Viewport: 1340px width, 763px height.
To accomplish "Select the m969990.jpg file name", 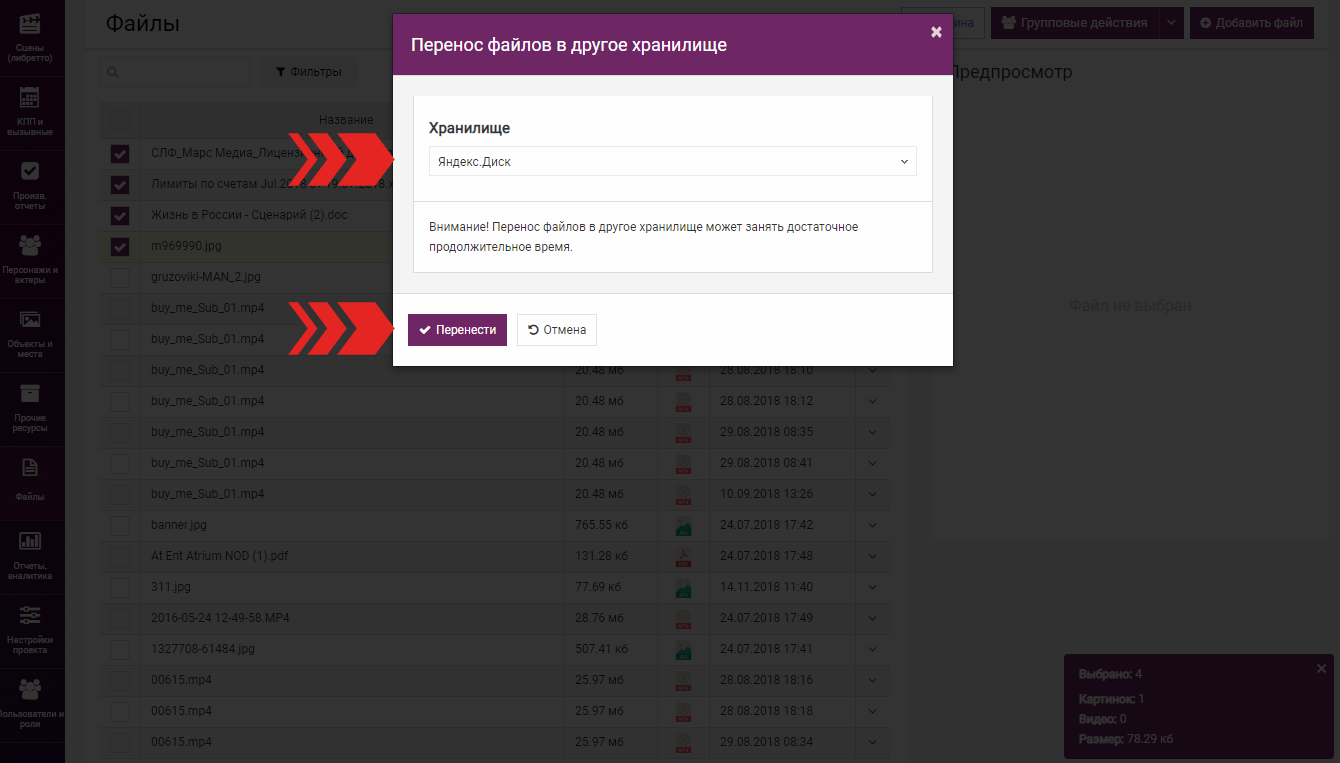I will 186,246.
